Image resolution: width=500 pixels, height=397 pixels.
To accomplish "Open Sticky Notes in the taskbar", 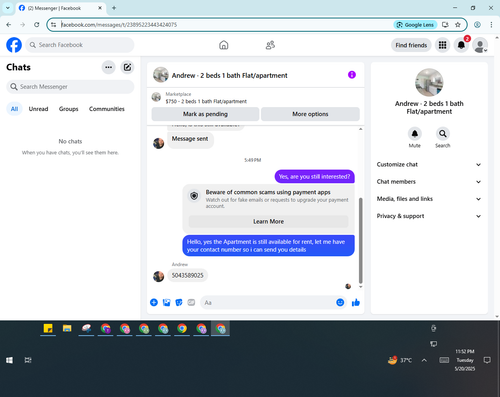I will (48, 329).
